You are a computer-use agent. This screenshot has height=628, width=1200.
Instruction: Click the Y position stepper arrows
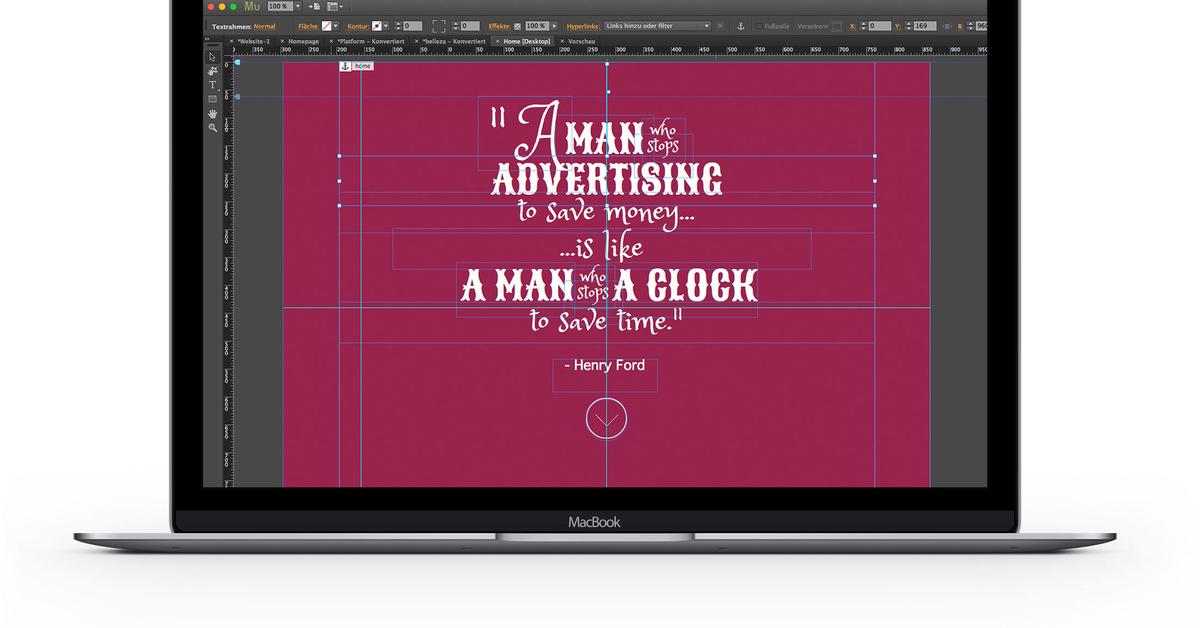point(909,26)
